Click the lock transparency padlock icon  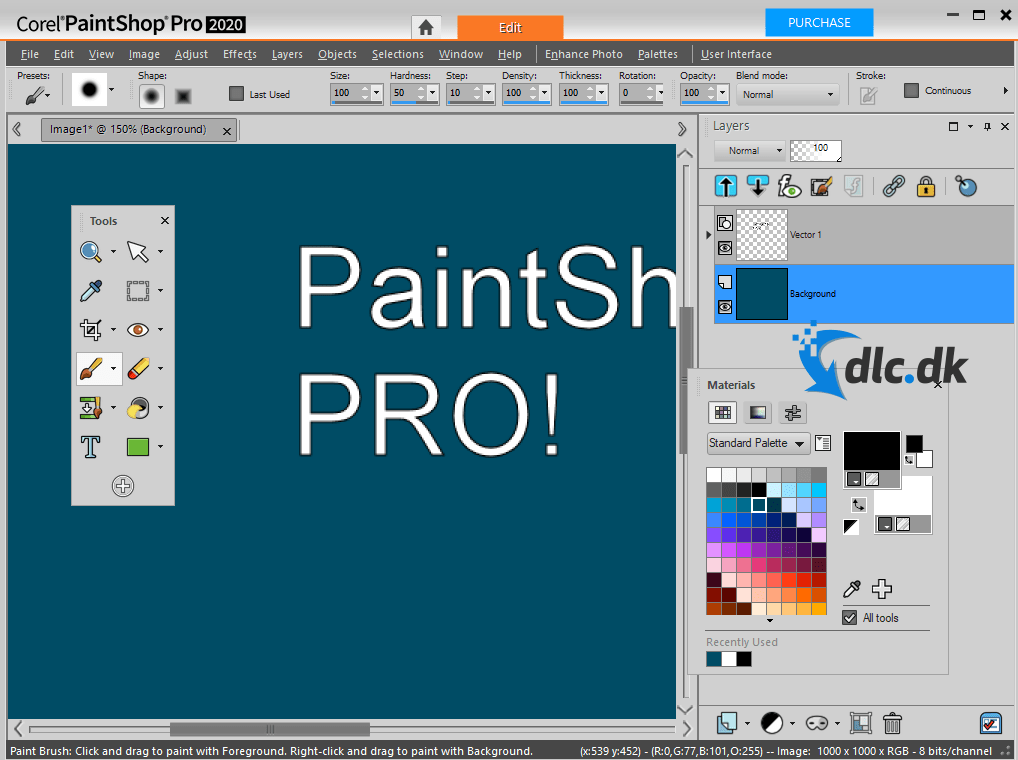[x=926, y=186]
